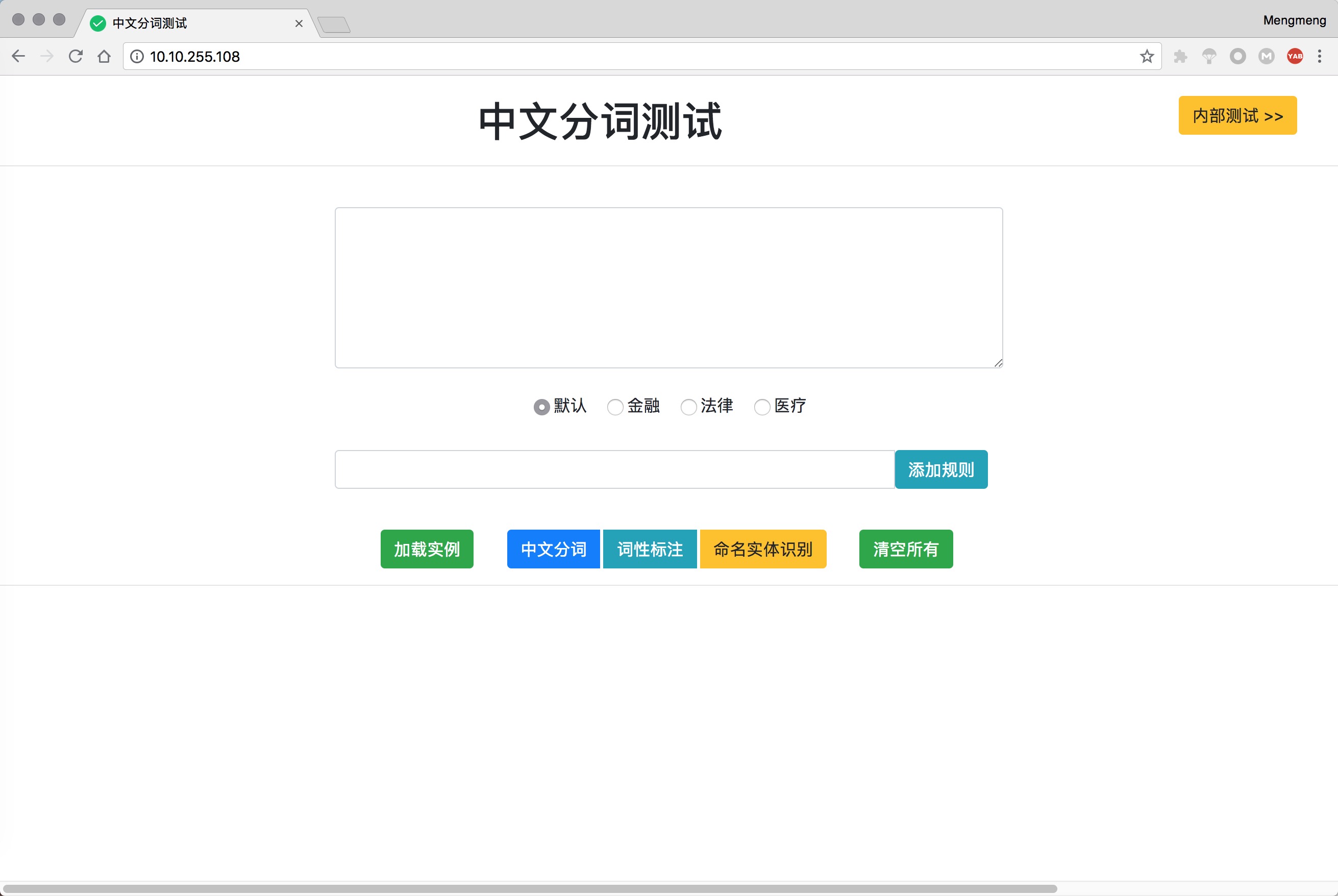Image resolution: width=1338 pixels, height=896 pixels.
Task: Open the puzzle-piece extension icon
Action: tap(1180, 56)
